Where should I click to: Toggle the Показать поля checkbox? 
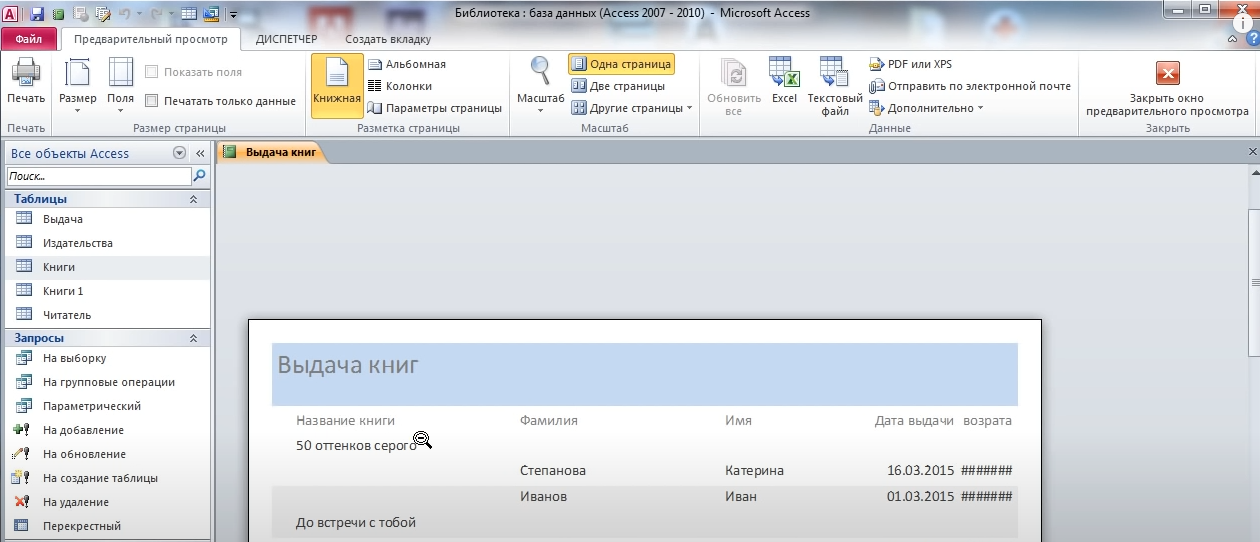click(x=152, y=72)
